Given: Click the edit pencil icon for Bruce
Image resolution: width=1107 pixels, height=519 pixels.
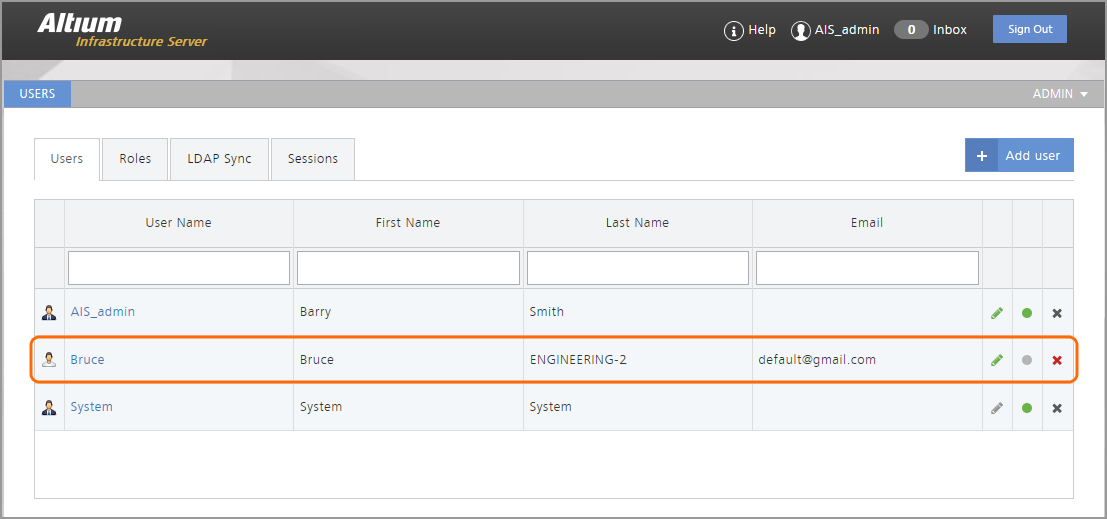Looking at the screenshot, I should [996, 360].
